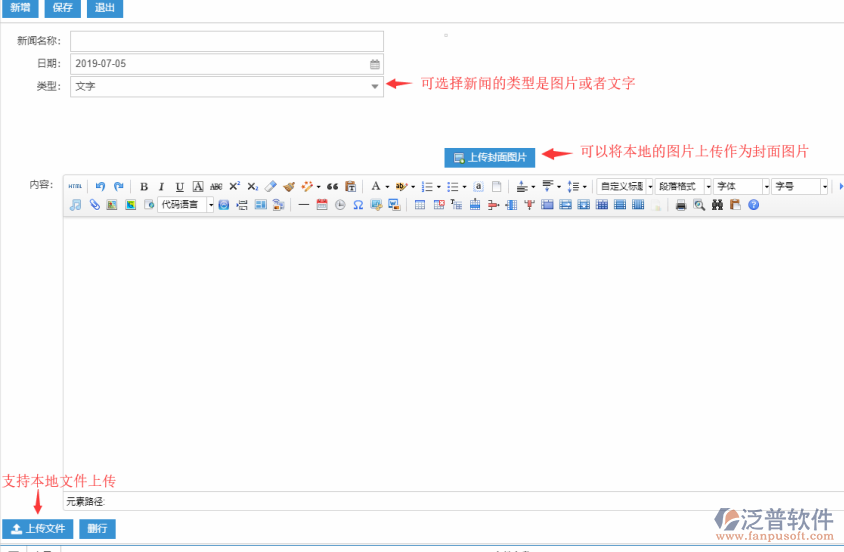Expand the auto-typeset options arrow
This screenshot has height=552, width=844.
tap(319, 187)
